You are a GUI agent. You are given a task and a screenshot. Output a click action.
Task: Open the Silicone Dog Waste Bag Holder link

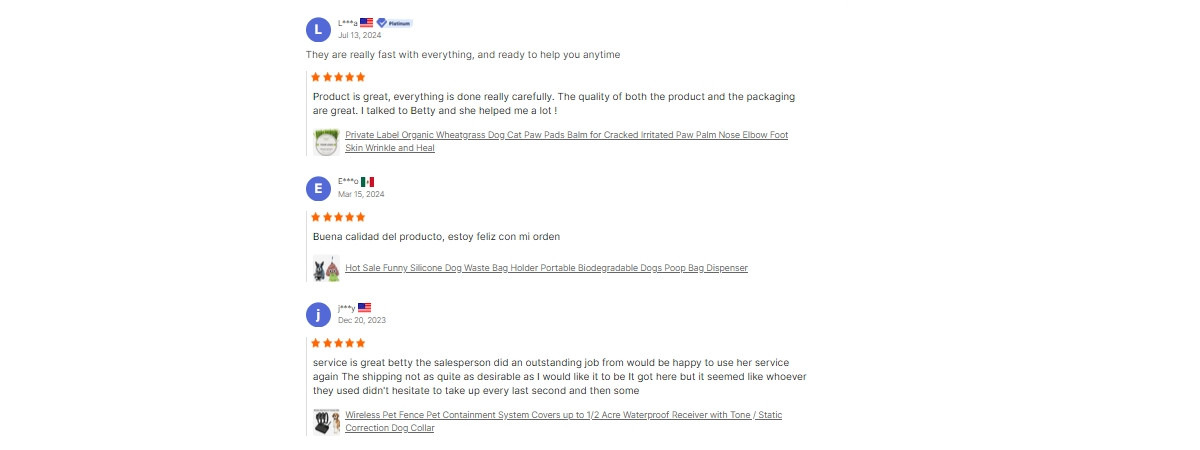[x=546, y=268]
